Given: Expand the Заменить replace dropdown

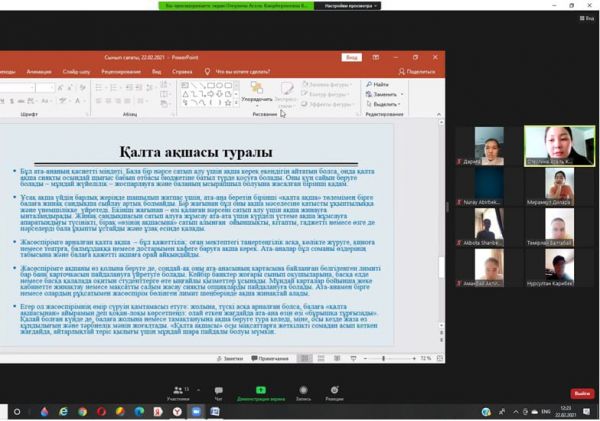Looking at the screenshot, I should pos(386,94).
